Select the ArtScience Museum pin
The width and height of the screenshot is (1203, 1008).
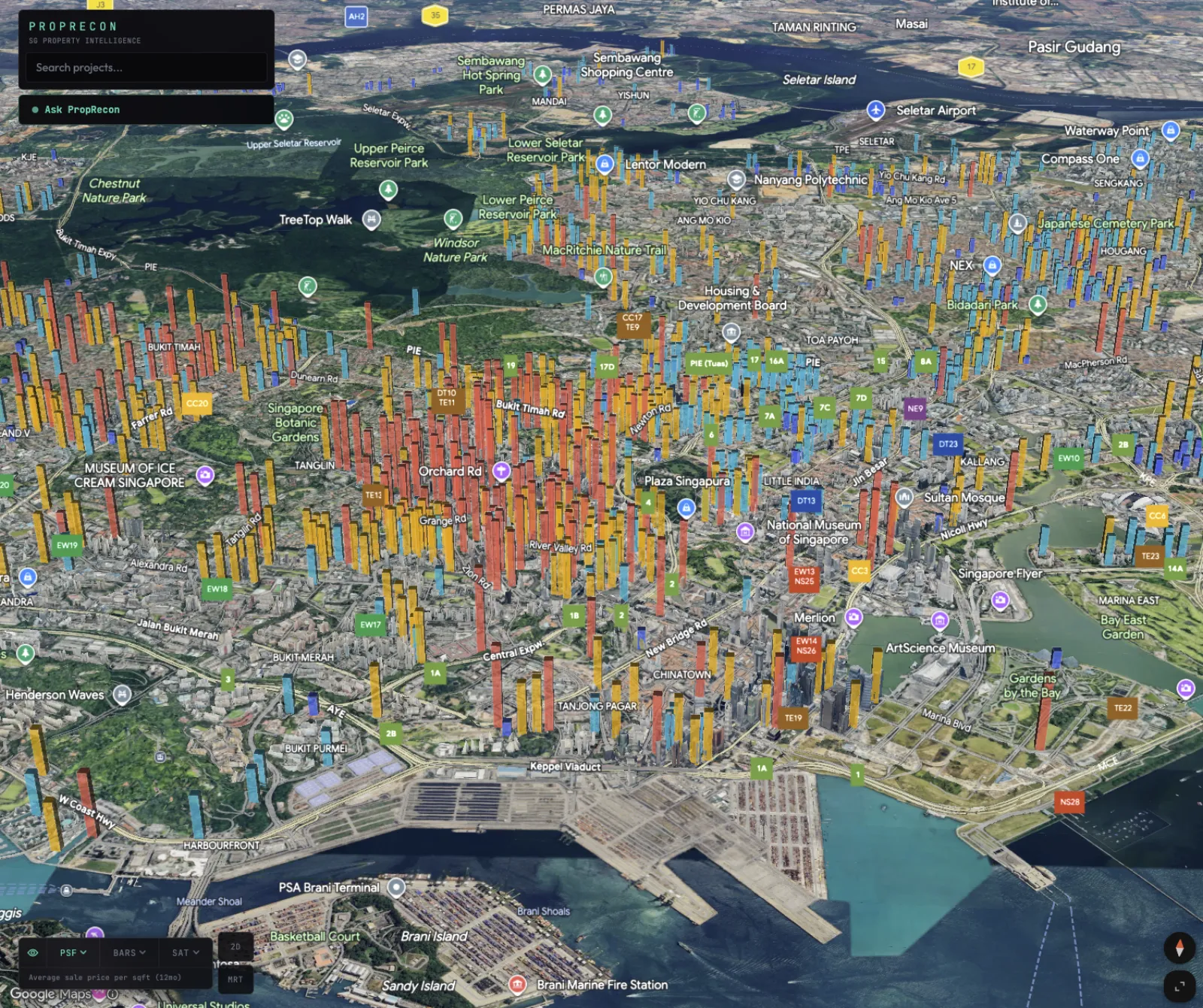click(x=940, y=620)
